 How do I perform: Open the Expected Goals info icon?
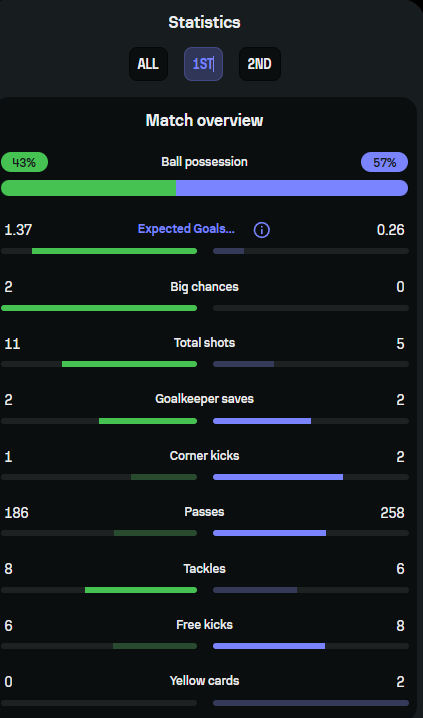[261, 230]
